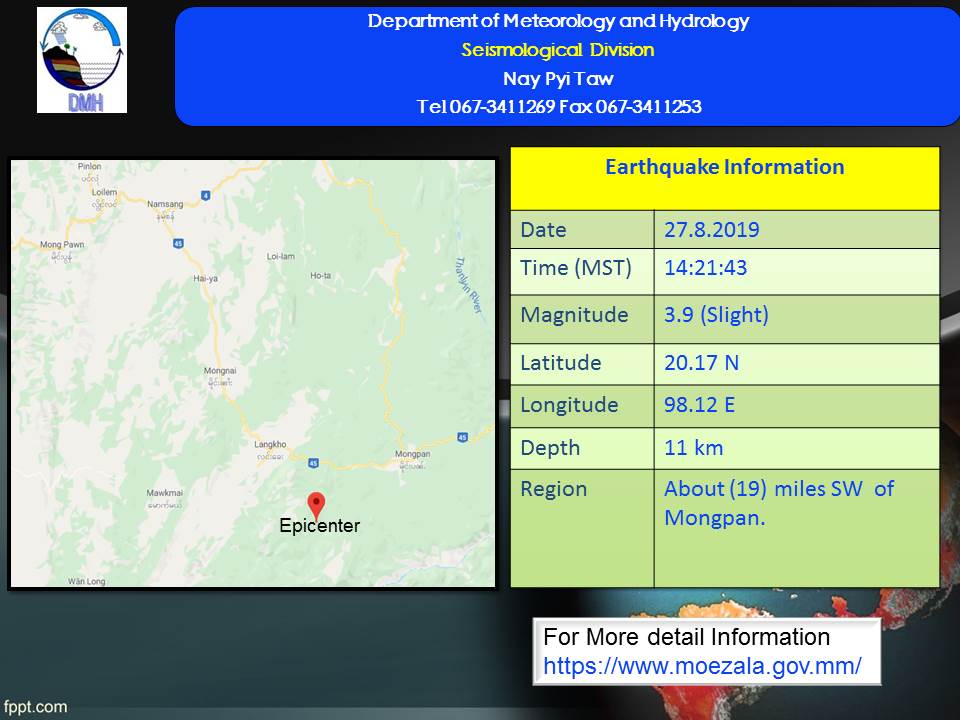Click the "Nay Pyi Taw" header line
This screenshot has height=720, width=960.
558,78
